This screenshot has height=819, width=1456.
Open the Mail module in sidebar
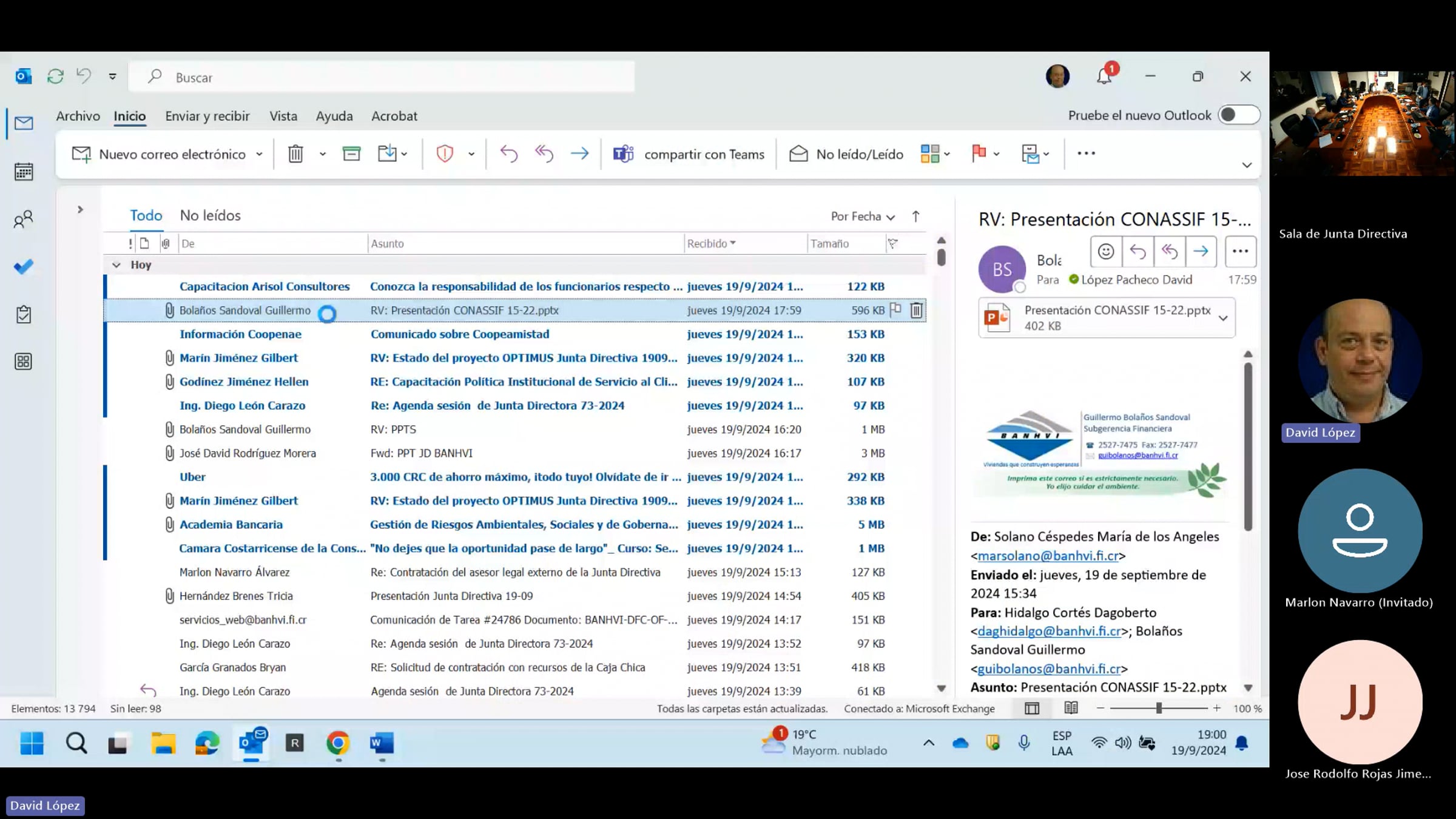[x=24, y=124]
